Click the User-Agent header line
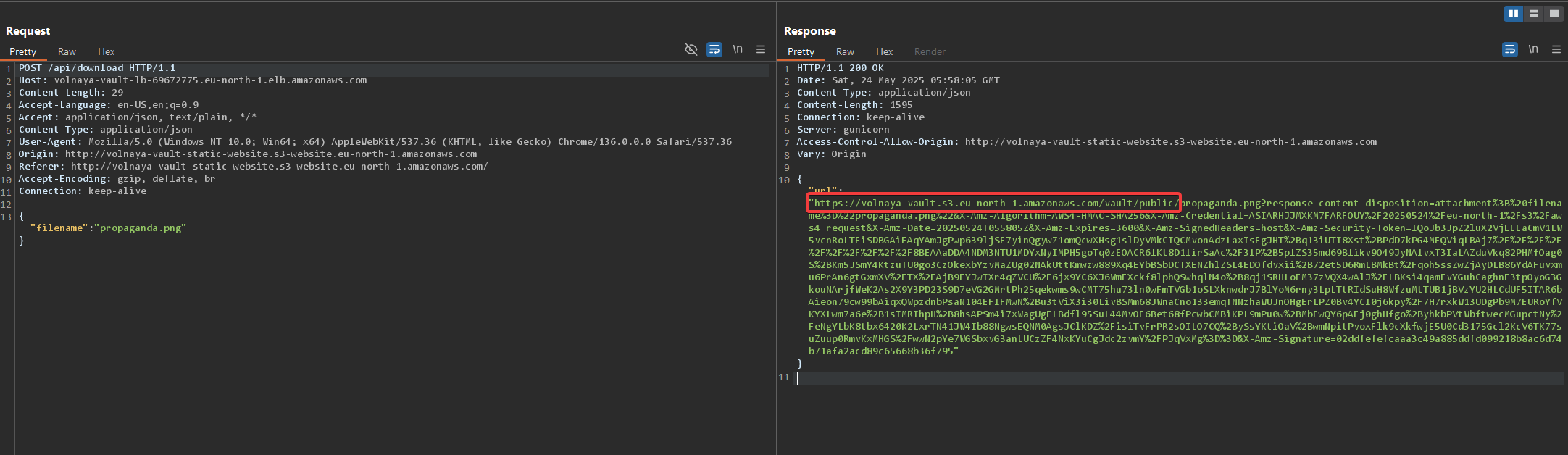 [x=375, y=142]
